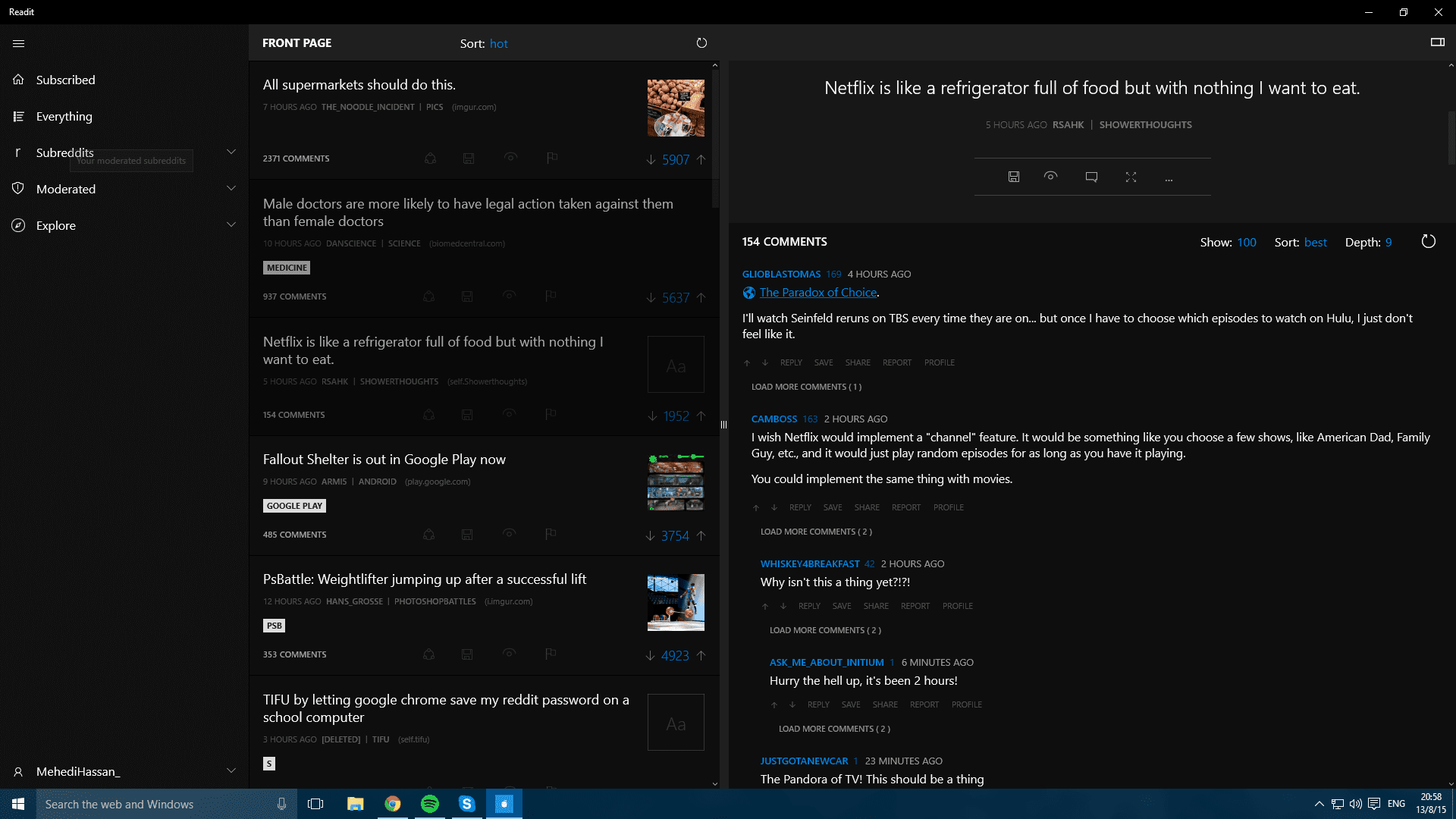Hide the open post using the eye icon
1456x819 pixels.
pos(1050,176)
